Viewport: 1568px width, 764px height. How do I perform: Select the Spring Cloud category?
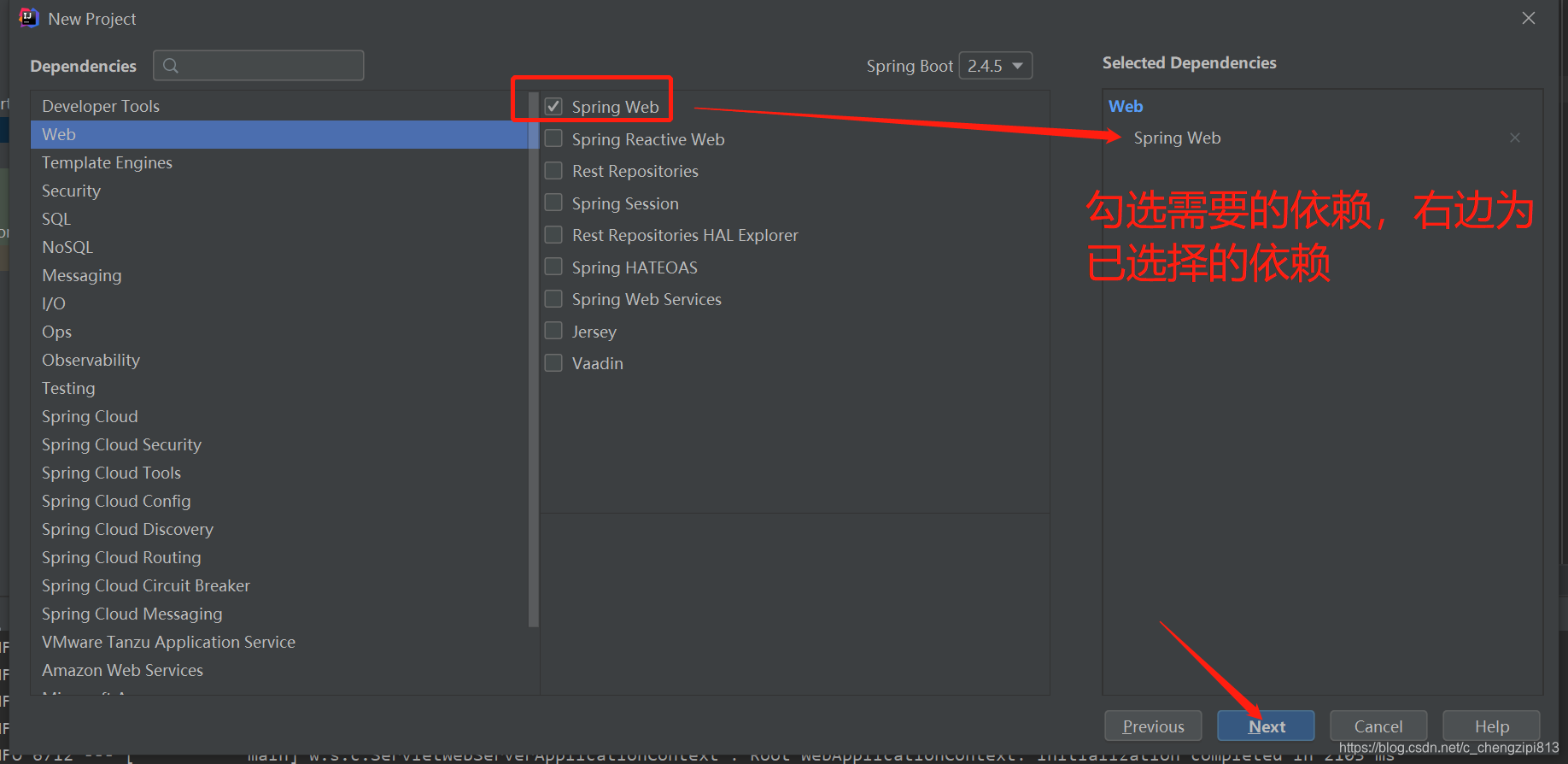279,416
